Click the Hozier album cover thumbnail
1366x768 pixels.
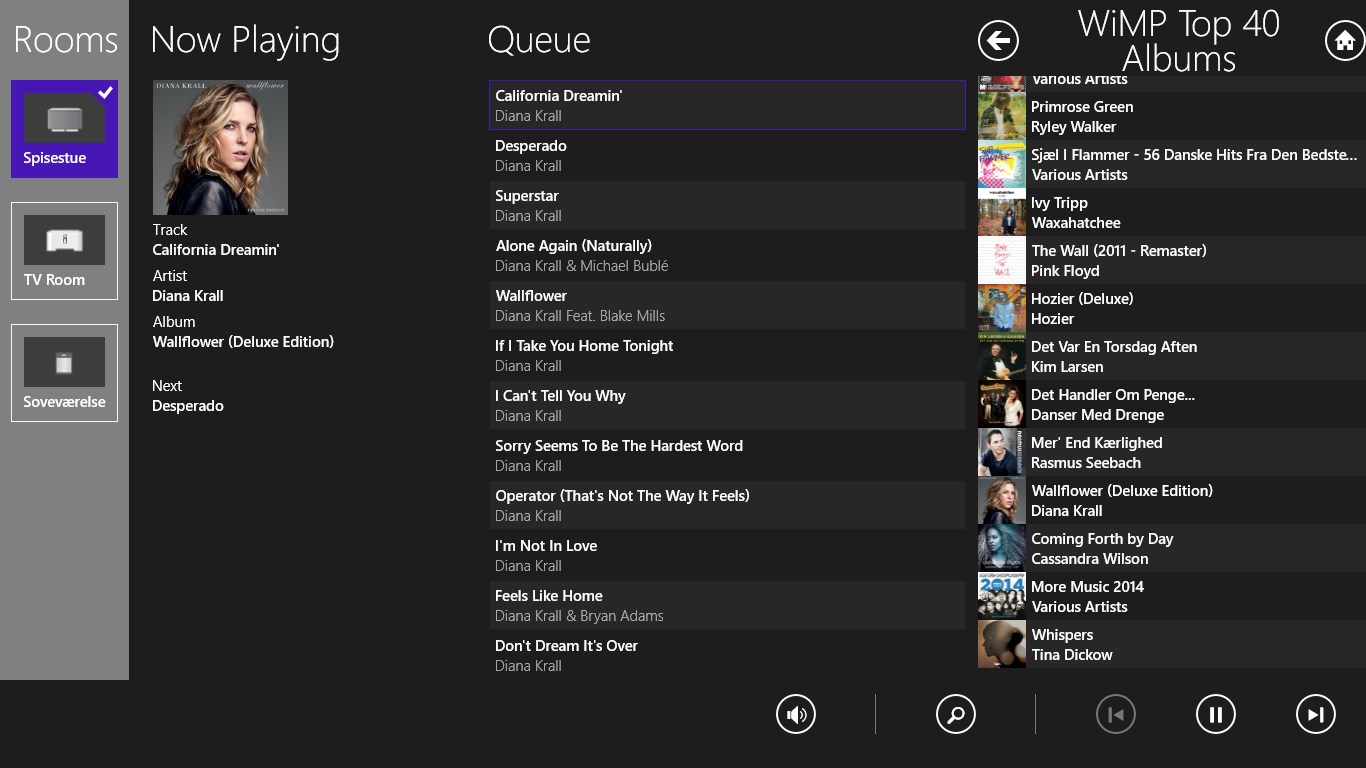click(x=1002, y=308)
